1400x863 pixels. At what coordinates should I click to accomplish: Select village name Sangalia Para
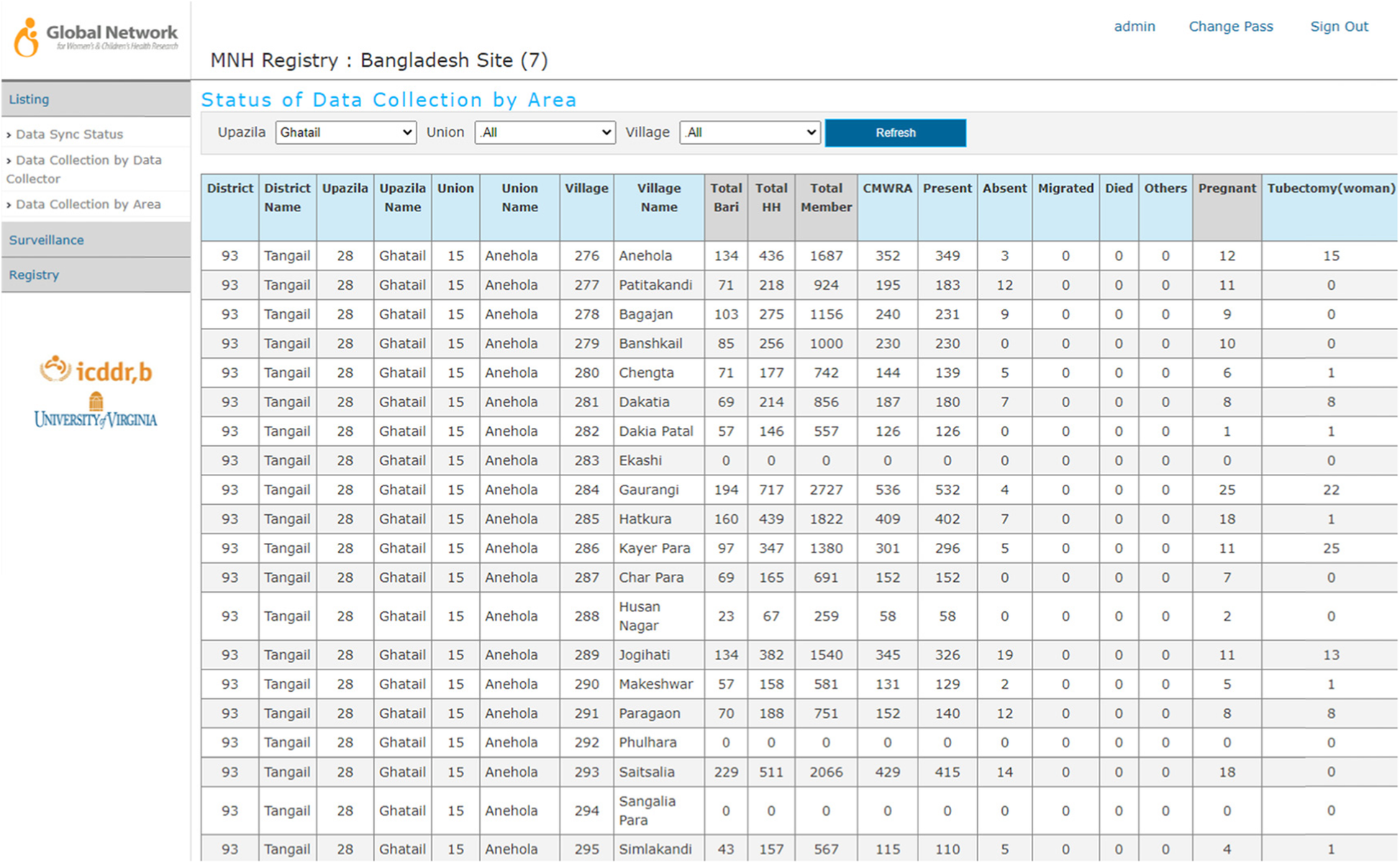647,811
